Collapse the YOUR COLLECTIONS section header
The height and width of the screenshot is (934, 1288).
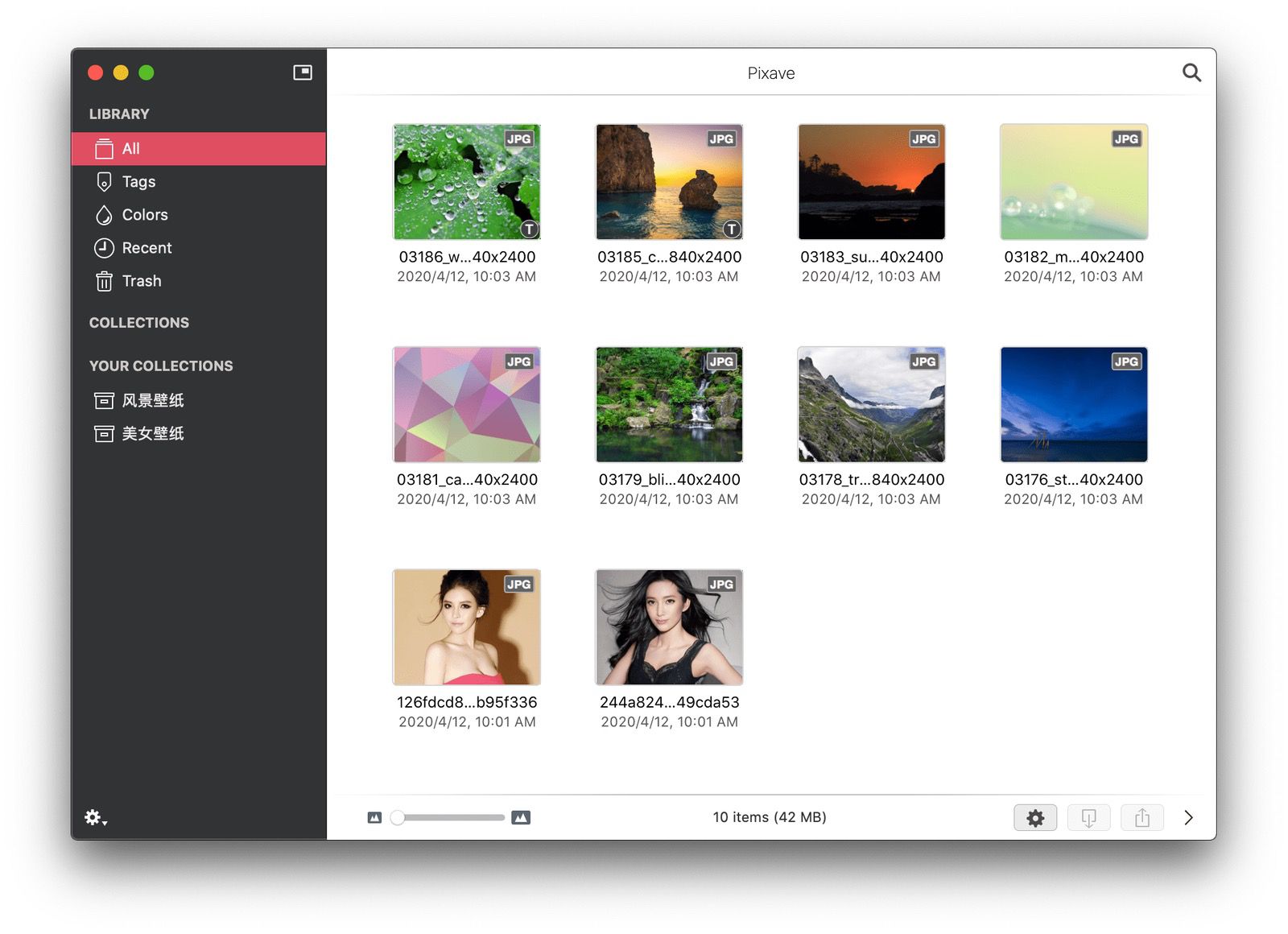[161, 366]
